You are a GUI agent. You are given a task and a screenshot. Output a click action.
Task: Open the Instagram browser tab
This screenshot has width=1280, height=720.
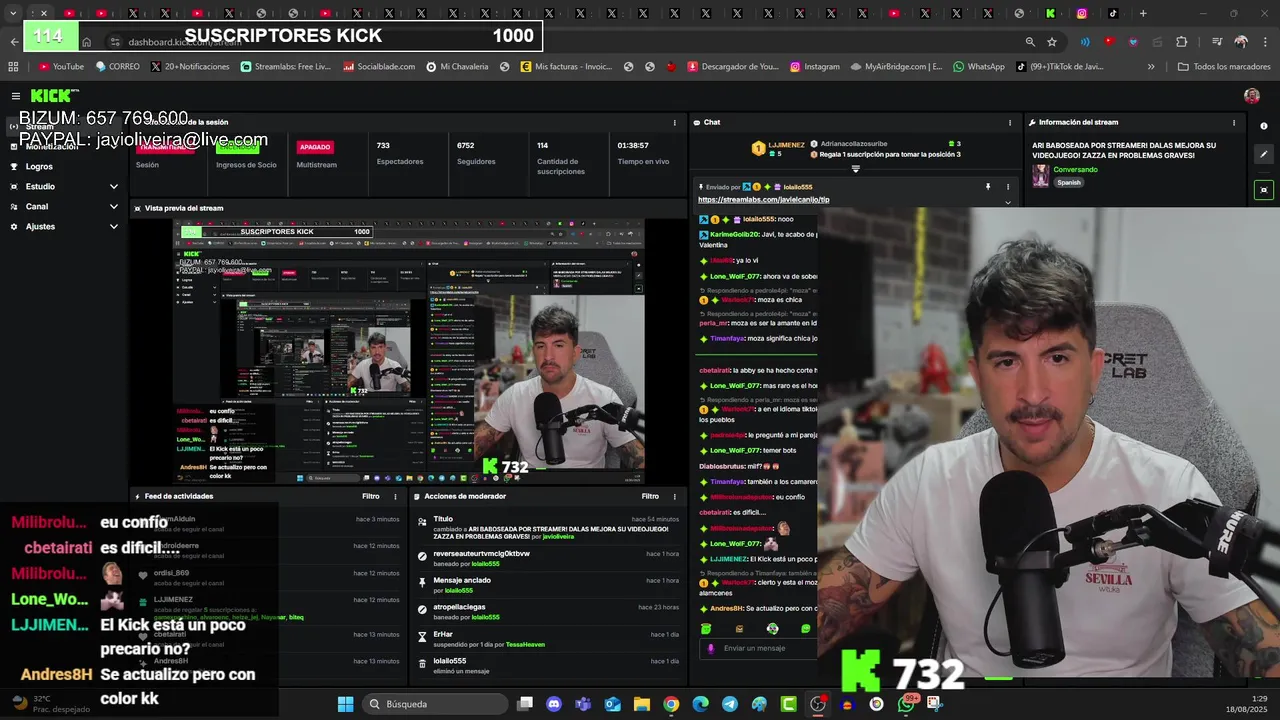(1082, 14)
